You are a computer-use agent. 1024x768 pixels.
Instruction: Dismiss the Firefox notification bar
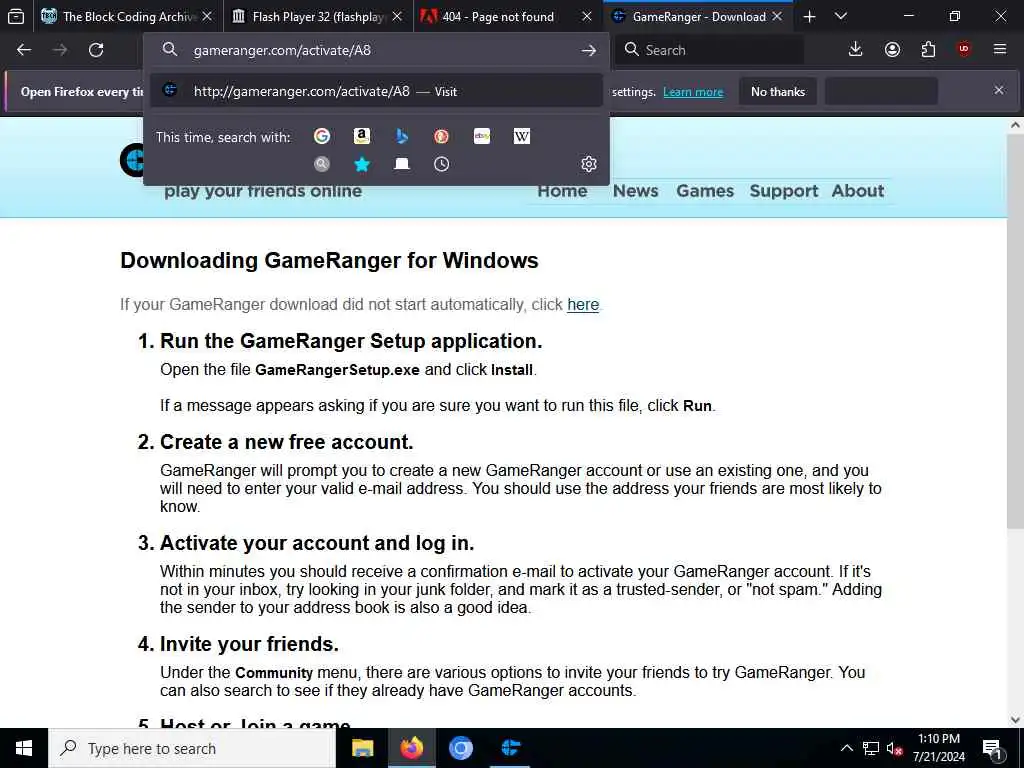pos(999,90)
